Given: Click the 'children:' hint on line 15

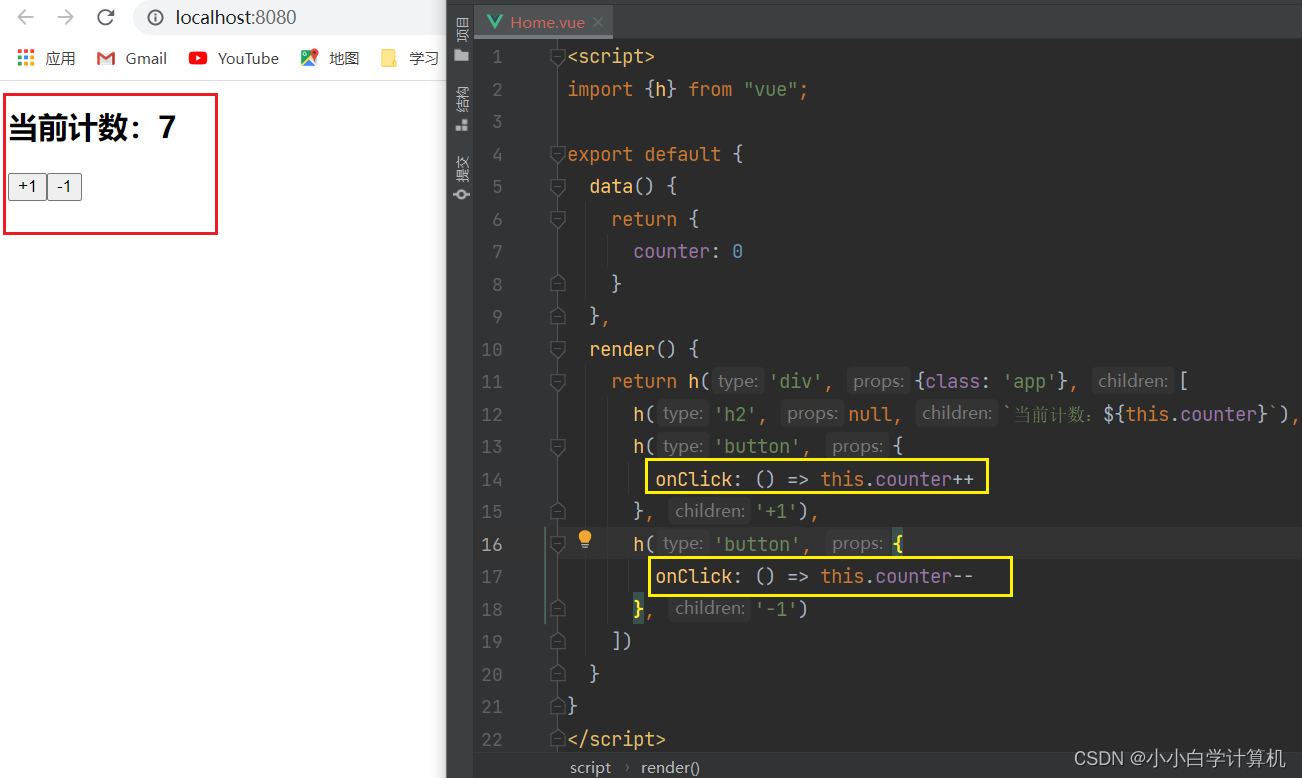Looking at the screenshot, I should pos(710,511).
